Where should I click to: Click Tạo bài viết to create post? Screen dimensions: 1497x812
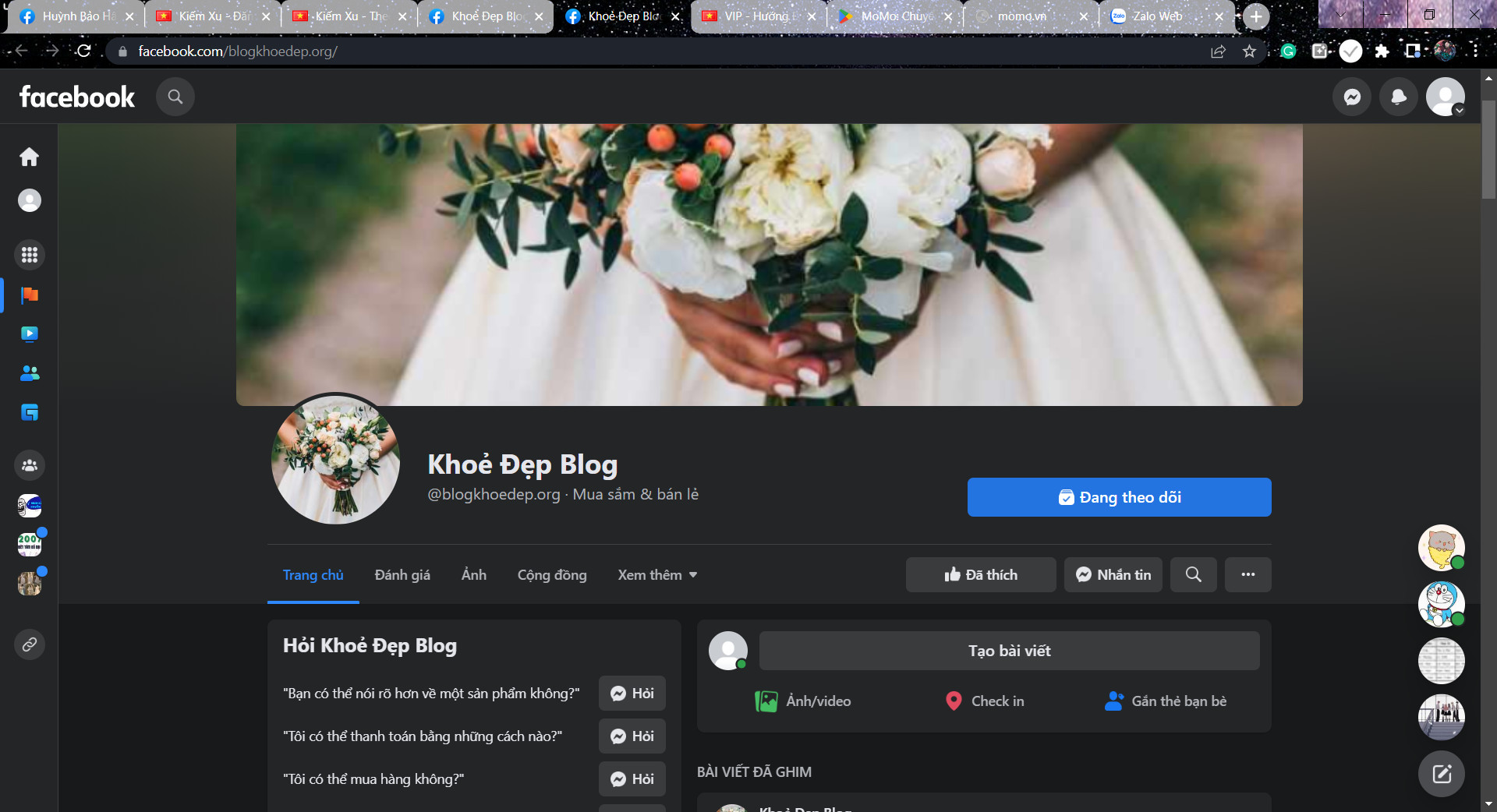click(x=1009, y=651)
